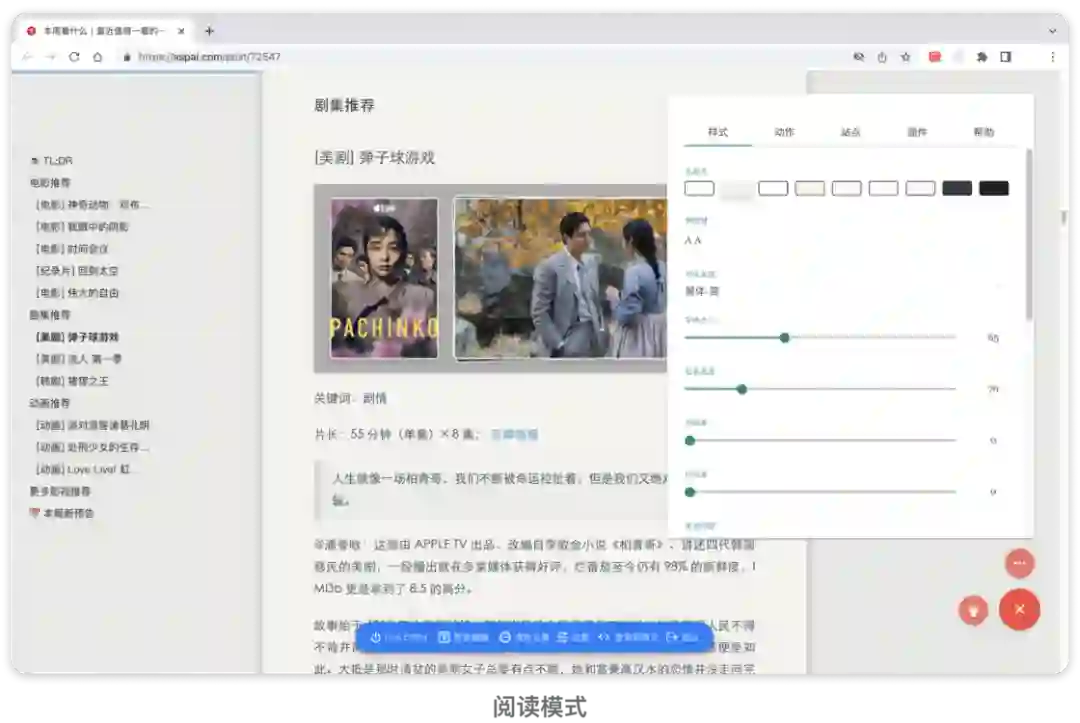Click the red extension icon in toolbar
The height and width of the screenshot is (723, 1080).
tap(935, 57)
